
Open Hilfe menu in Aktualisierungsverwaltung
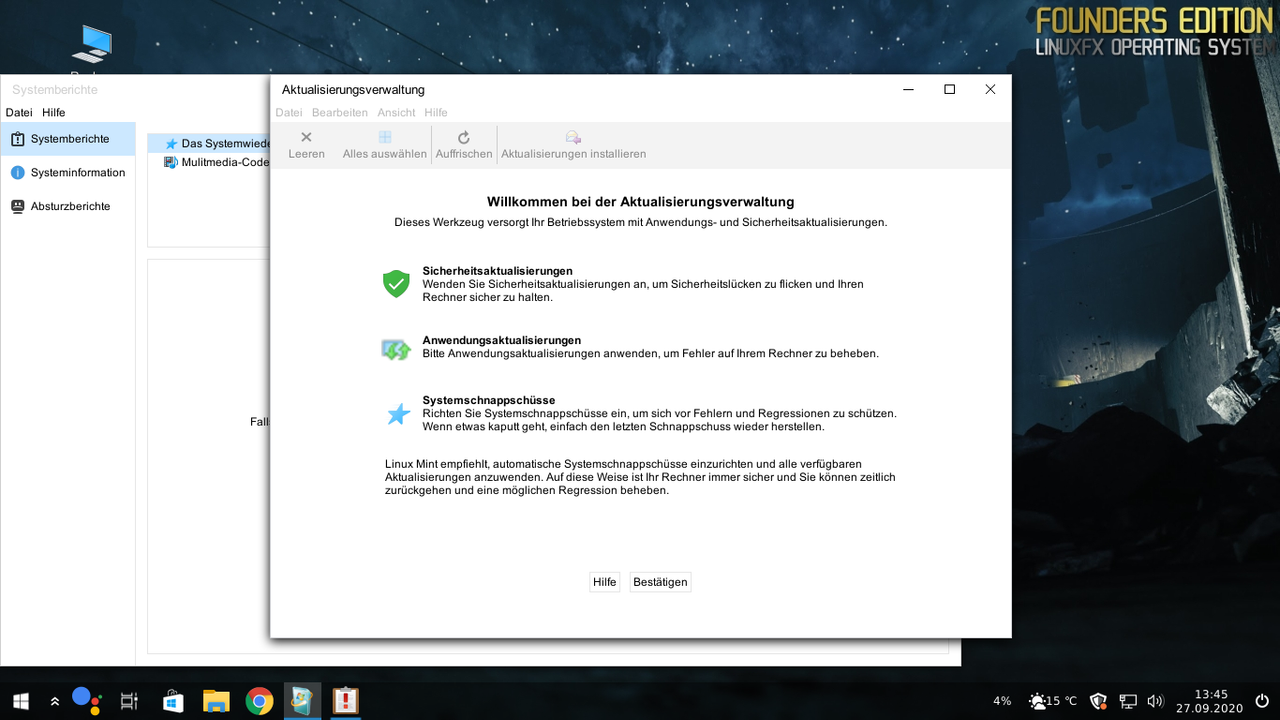(x=436, y=113)
